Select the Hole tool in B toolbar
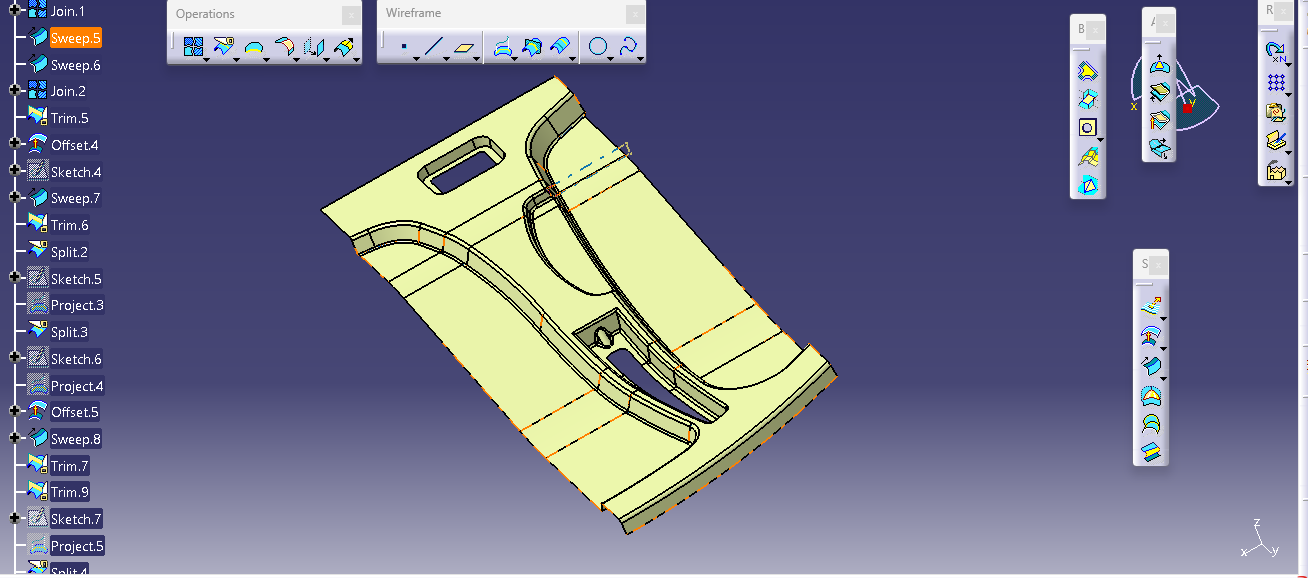The height and width of the screenshot is (578, 1308). 1087,128
